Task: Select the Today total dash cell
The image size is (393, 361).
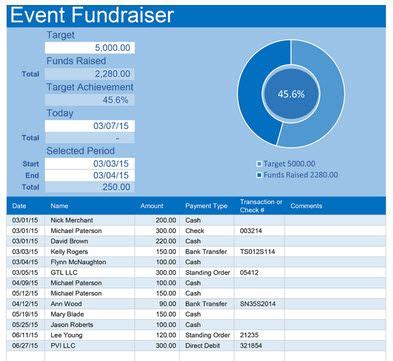Action: [x=90, y=138]
